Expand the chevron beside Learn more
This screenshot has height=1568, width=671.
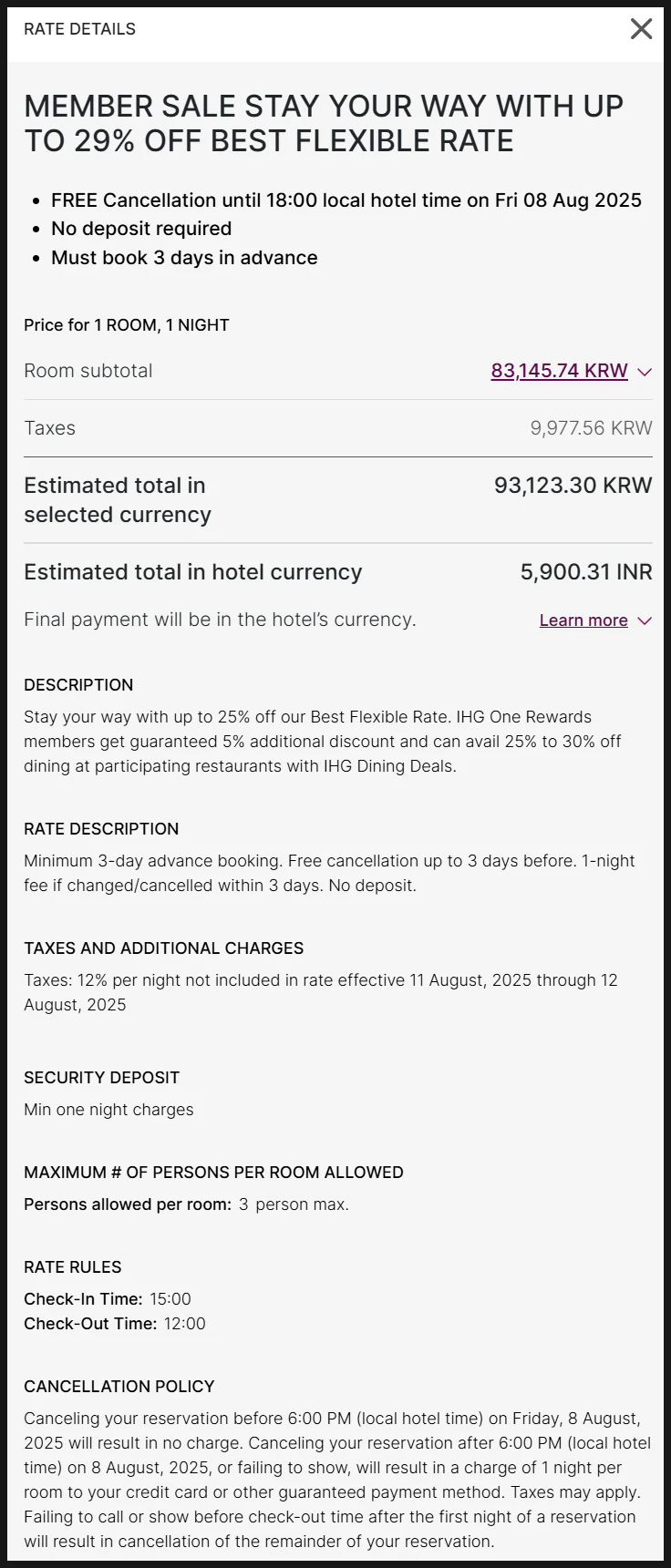tap(645, 620)
